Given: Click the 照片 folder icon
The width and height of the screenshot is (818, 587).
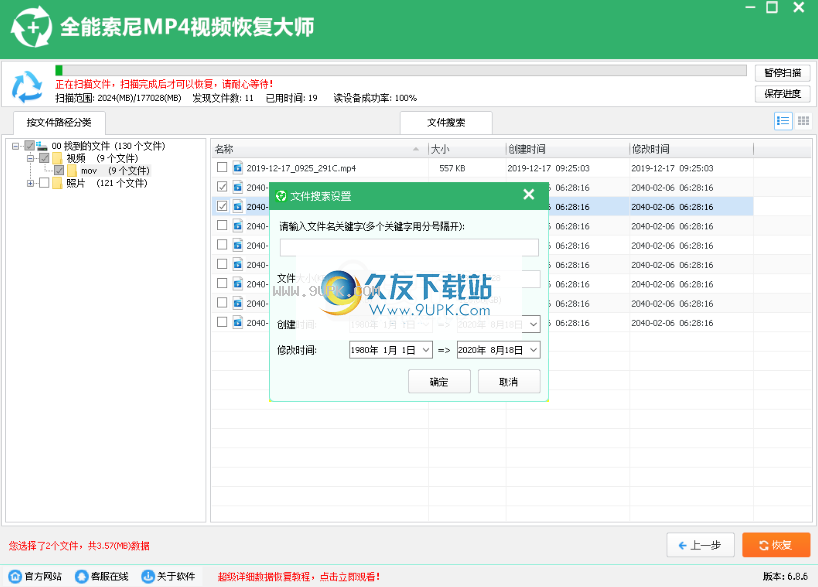Looking at the screenshot, I should (57, 183).
